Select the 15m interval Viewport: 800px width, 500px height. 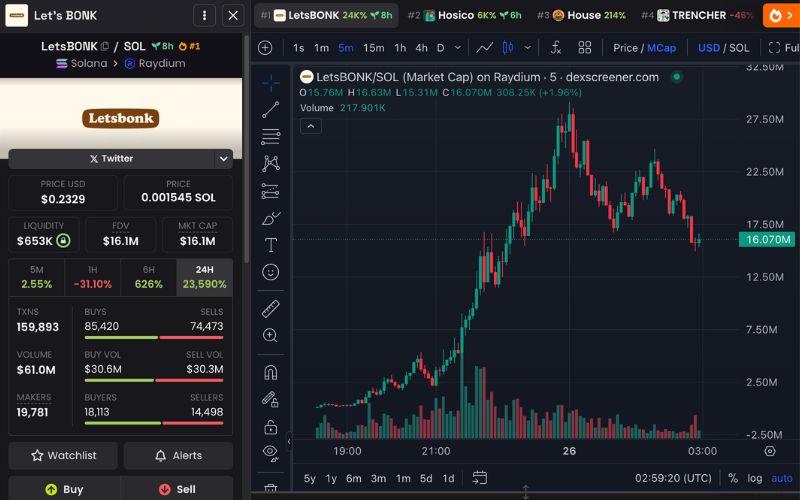374,48
